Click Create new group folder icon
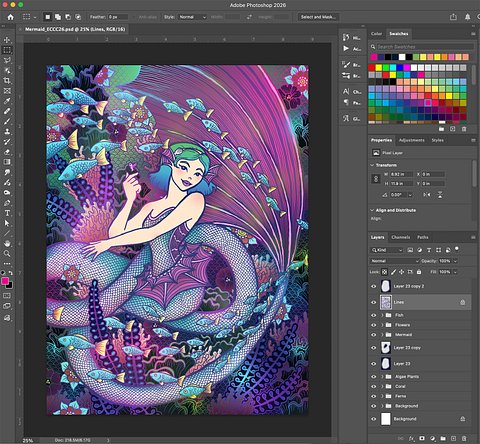 443,438
